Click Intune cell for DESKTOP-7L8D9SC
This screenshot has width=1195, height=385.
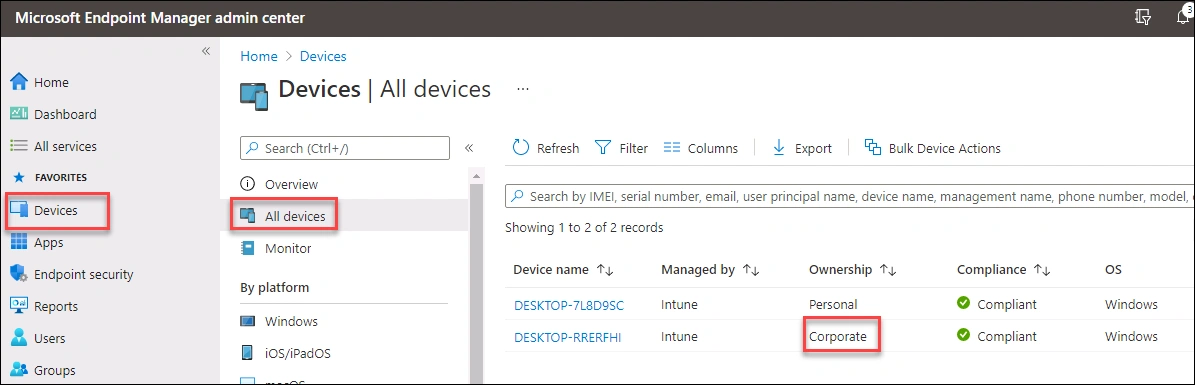(679, 305)
